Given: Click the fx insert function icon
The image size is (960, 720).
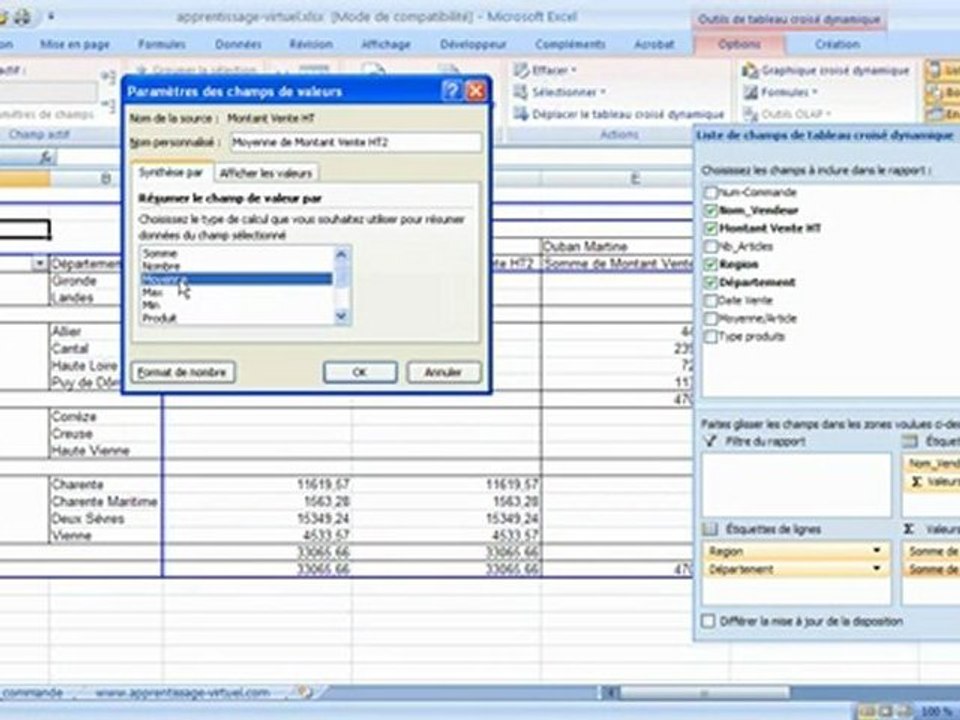Looking at the screenshot, I should click(47, 158).
